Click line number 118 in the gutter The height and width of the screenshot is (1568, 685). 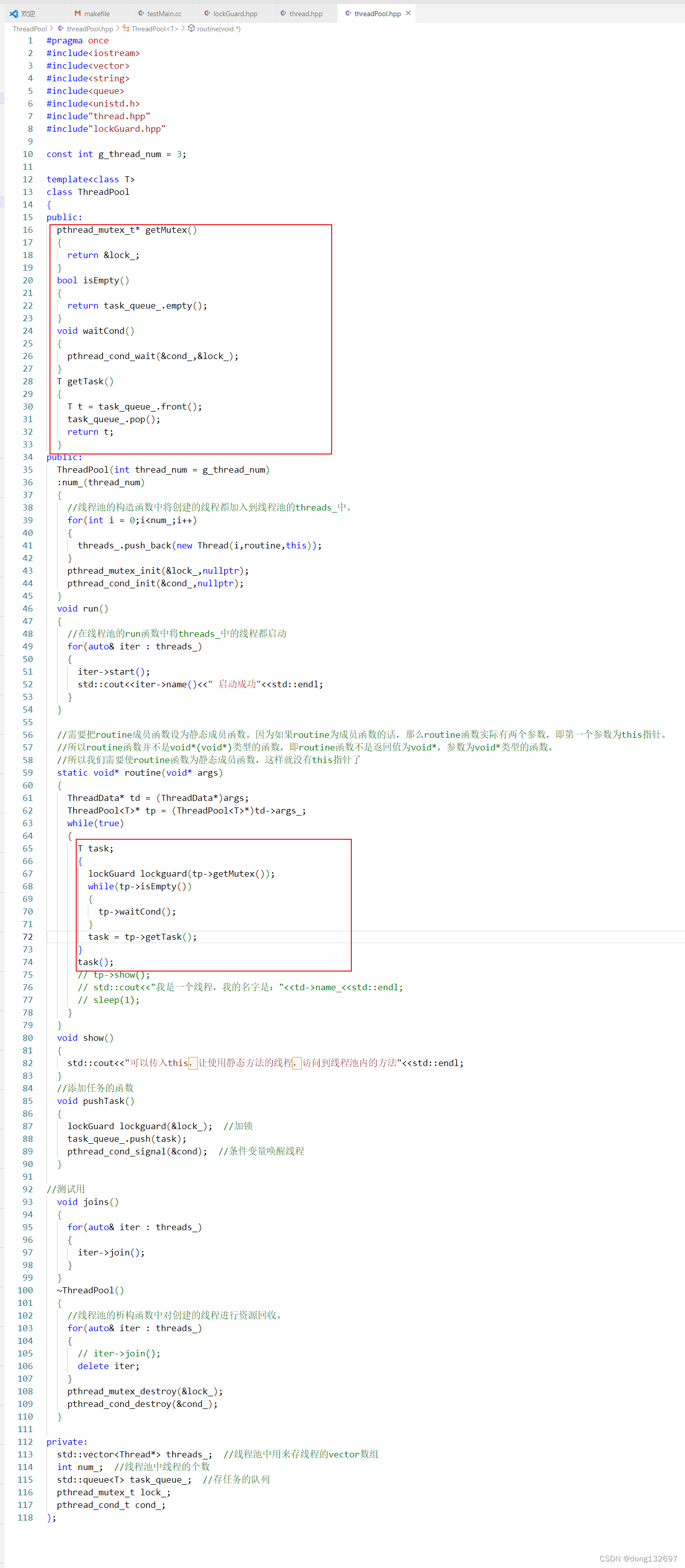pyautogui.click(x=25, y=1518)
